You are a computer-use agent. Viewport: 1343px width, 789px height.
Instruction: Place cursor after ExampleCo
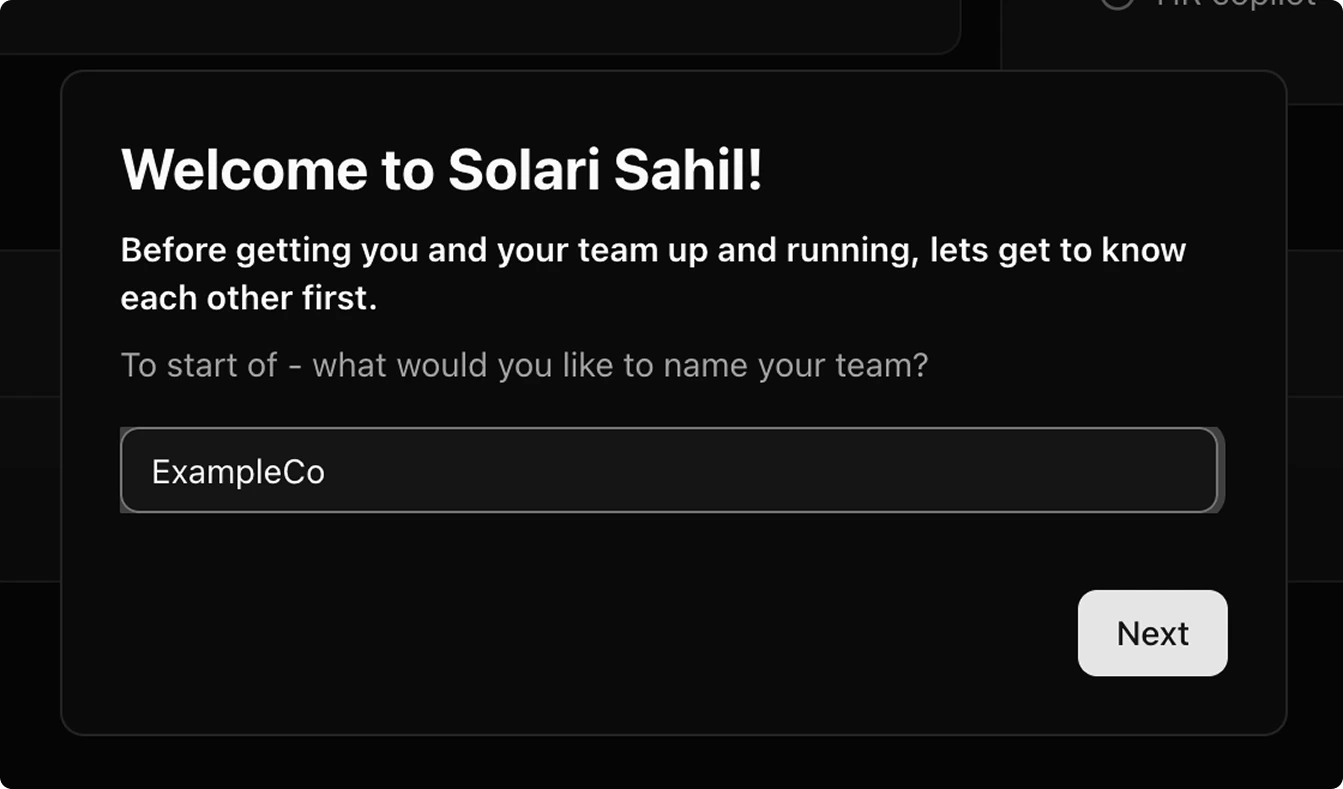330,470
